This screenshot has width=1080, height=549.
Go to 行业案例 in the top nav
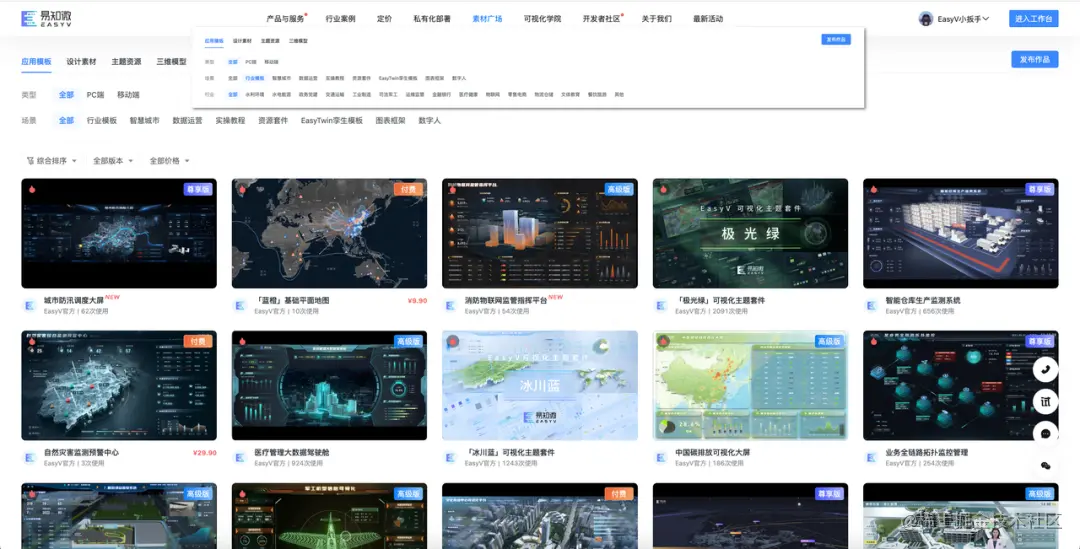tap(340, 19)
